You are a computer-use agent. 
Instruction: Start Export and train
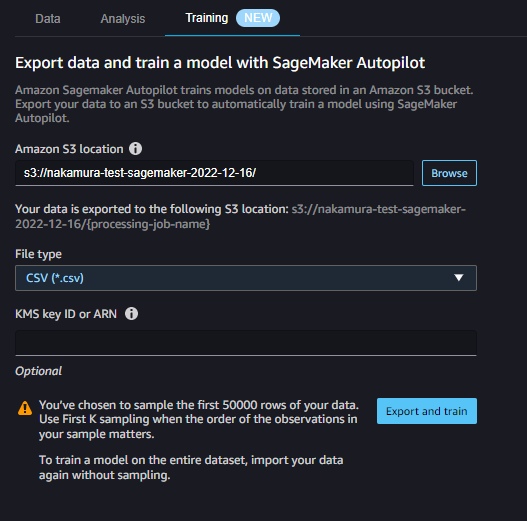click(427, 411)
